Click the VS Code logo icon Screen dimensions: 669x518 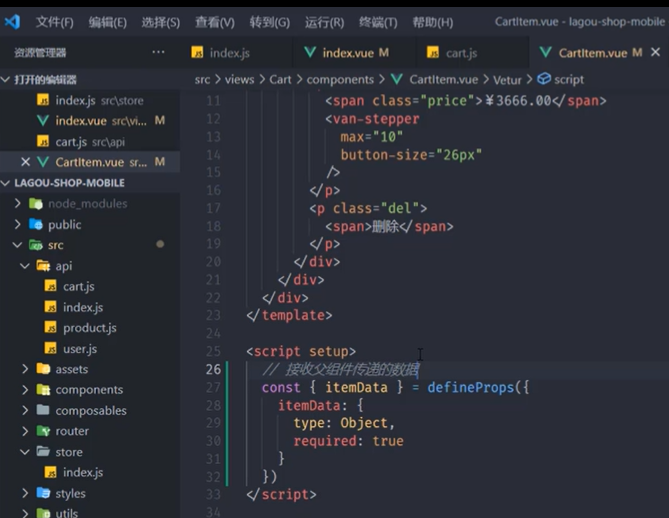12,21
